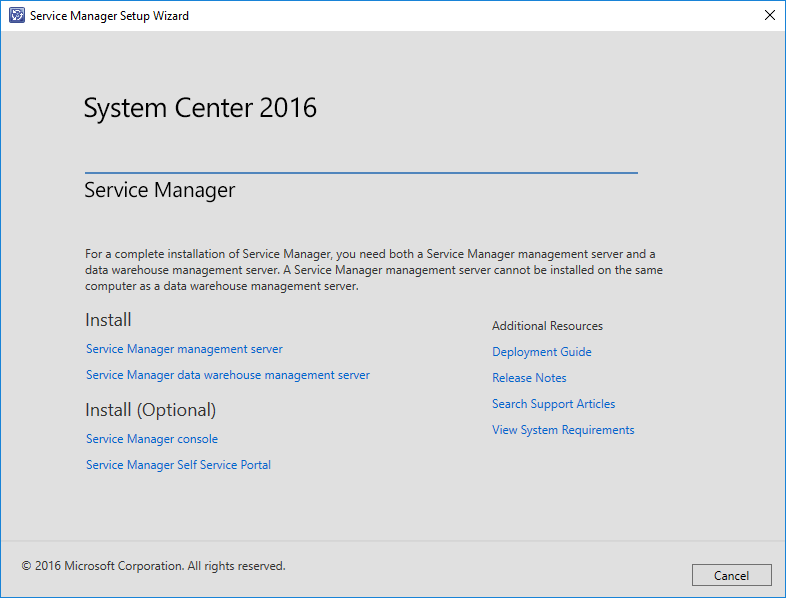786x598 pixels.
Task: Open the Release Notes link
Action: click(x=529, y=378)
